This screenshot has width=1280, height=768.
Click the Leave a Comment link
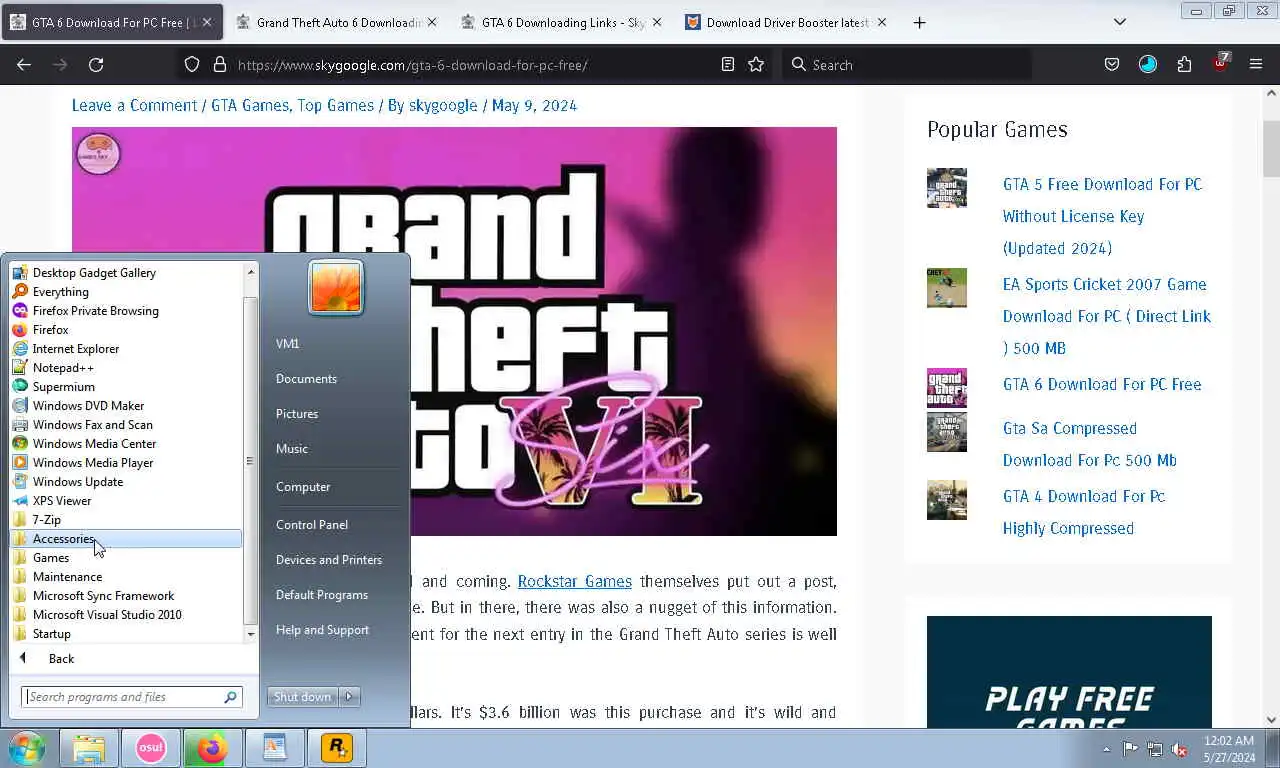coord(134,105)
